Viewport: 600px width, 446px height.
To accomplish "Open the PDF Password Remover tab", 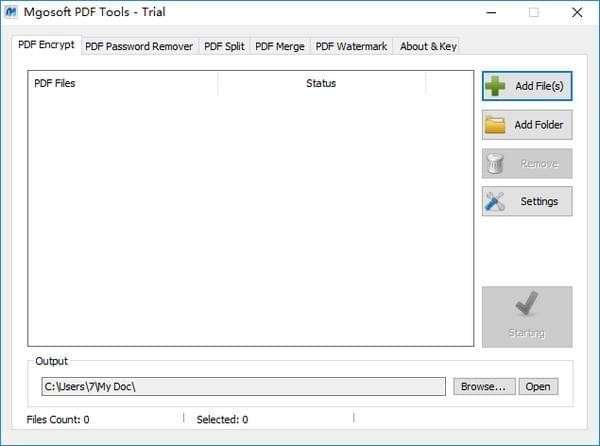I will click(139, 47).
